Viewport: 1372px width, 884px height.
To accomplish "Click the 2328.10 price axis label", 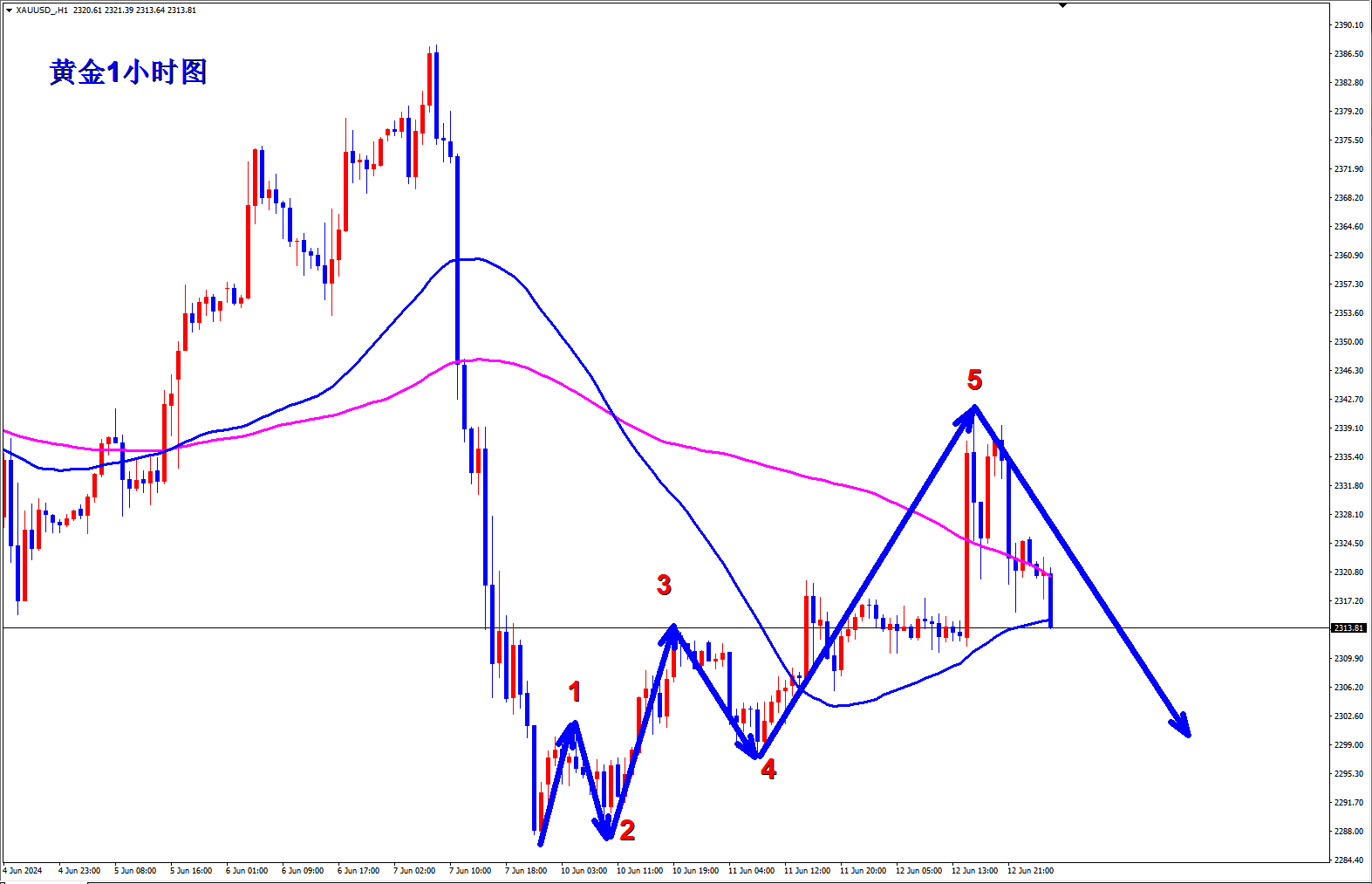I will pyautogui.click(x=1348, y=515).
